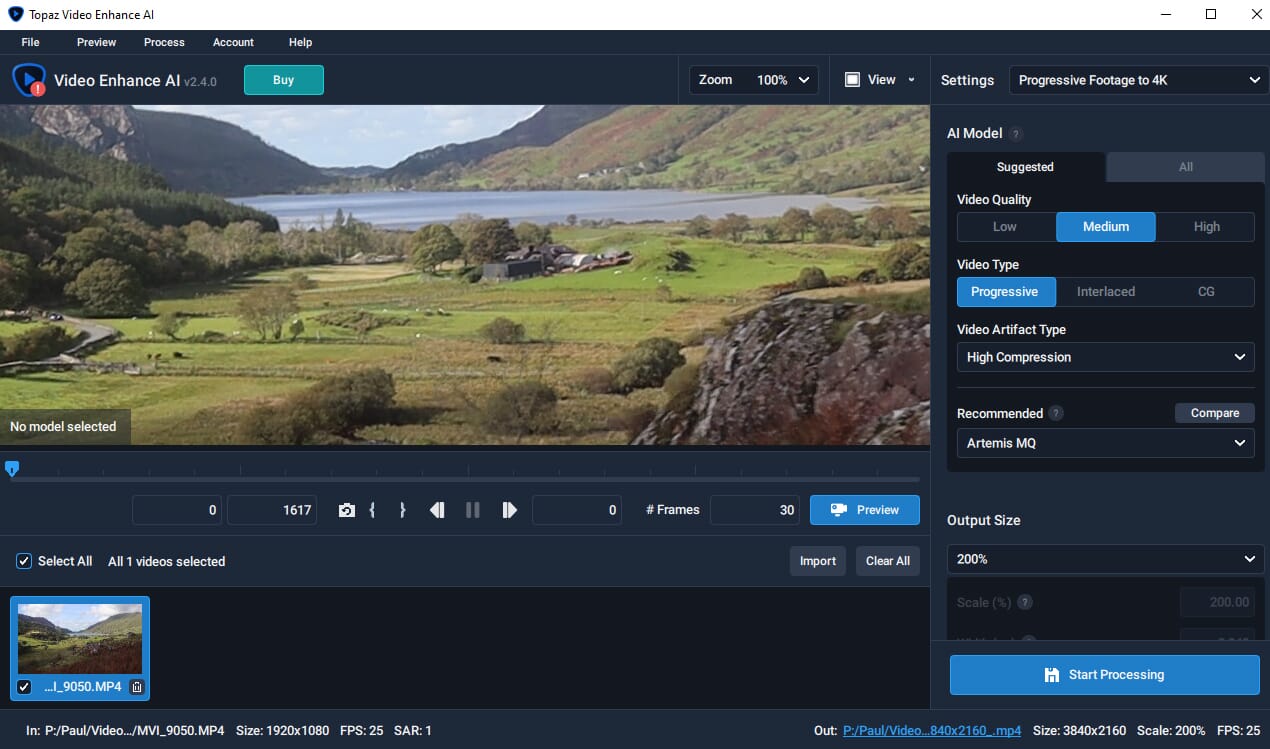Delete MVI_9050.MP4 using the trash icon
This screenshot has height=749, width=1270.
(137, 687)
